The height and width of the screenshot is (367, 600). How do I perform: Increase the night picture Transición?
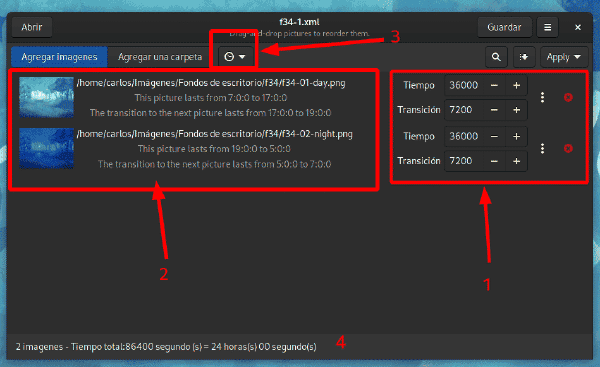point(517,161)
